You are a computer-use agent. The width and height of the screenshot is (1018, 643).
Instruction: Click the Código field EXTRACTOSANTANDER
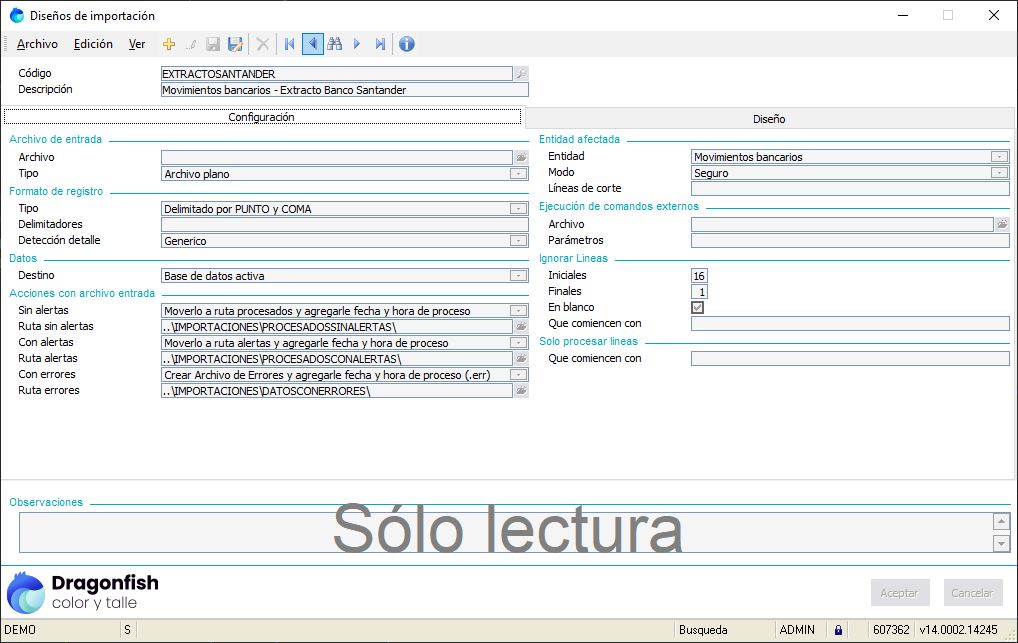[x=336, y=73]
